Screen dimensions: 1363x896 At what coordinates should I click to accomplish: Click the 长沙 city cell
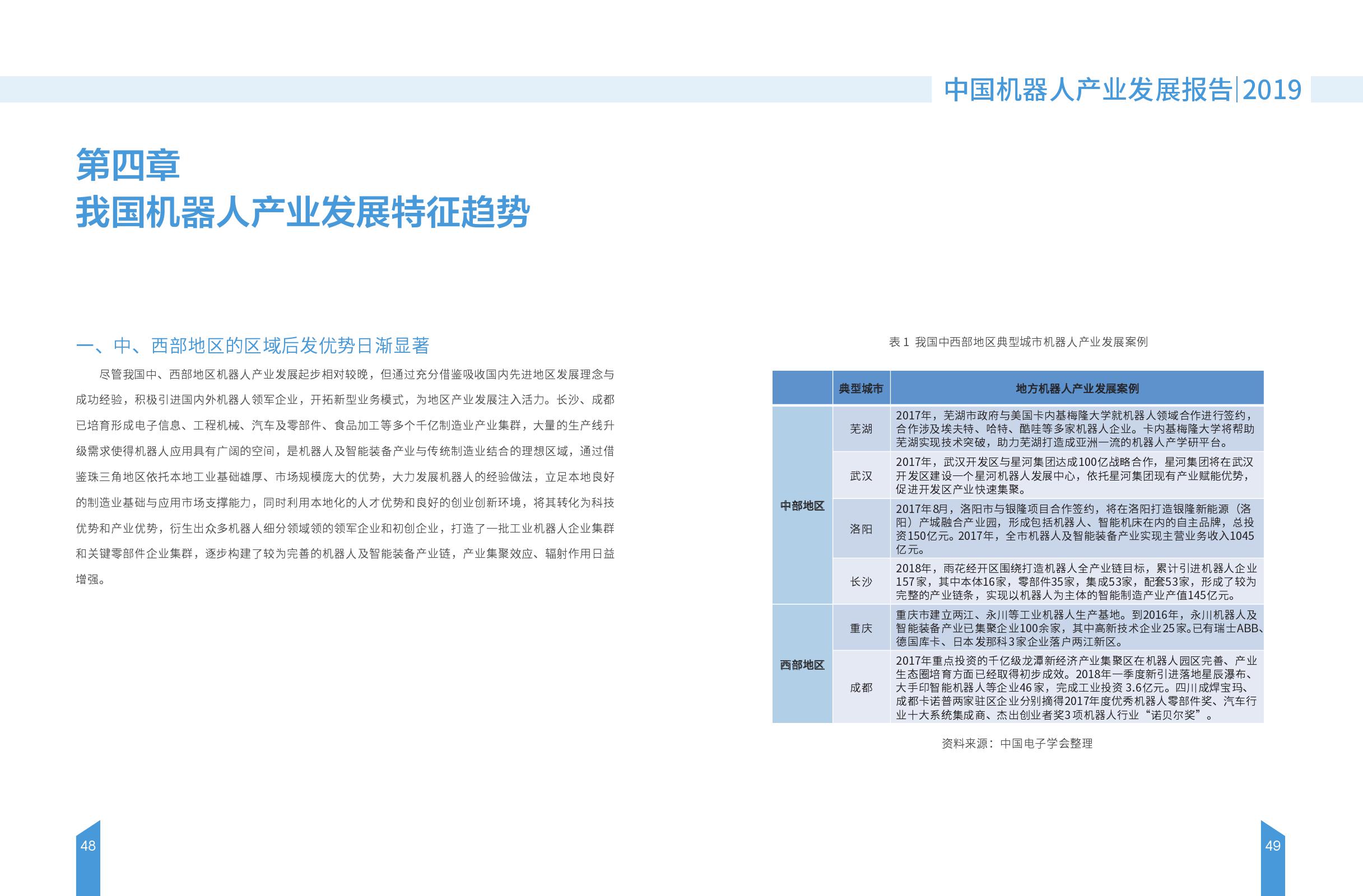pyautogui.click(x=860, y=582)
